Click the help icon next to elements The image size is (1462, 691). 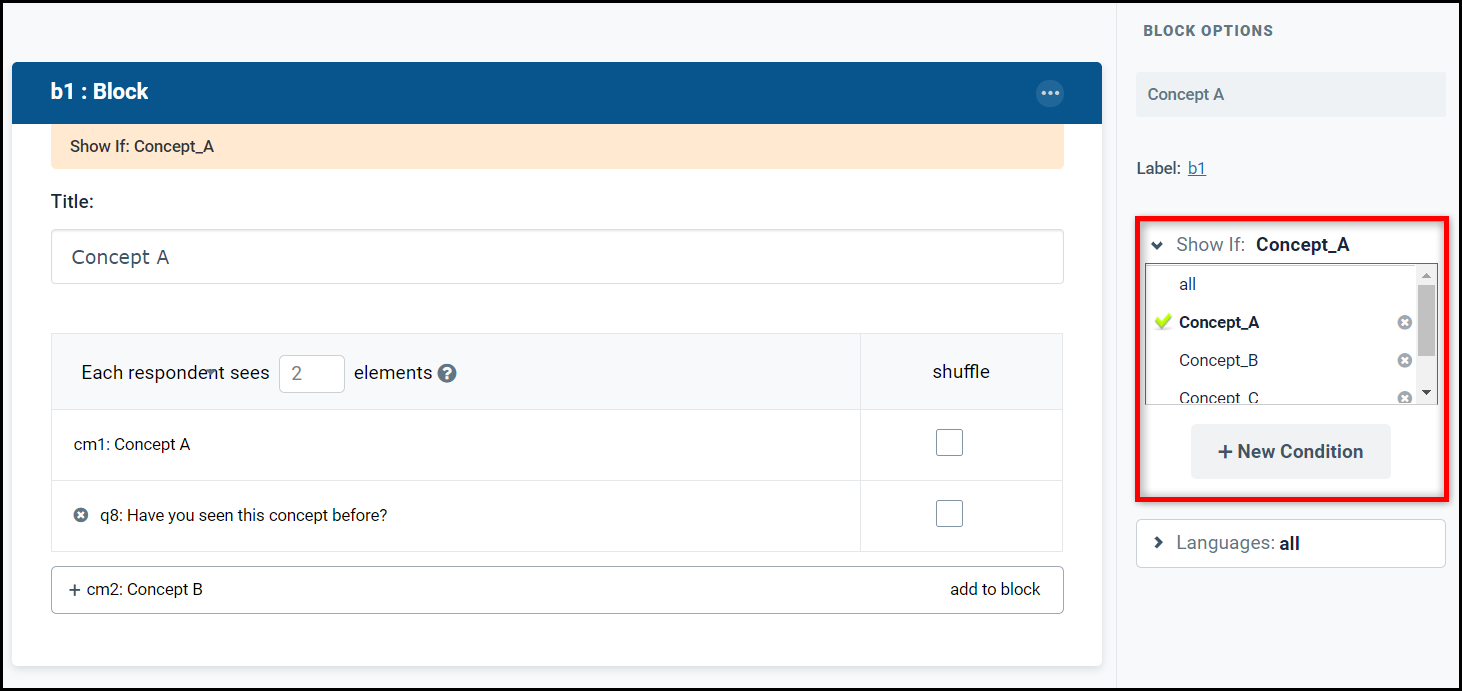point(447,373)
